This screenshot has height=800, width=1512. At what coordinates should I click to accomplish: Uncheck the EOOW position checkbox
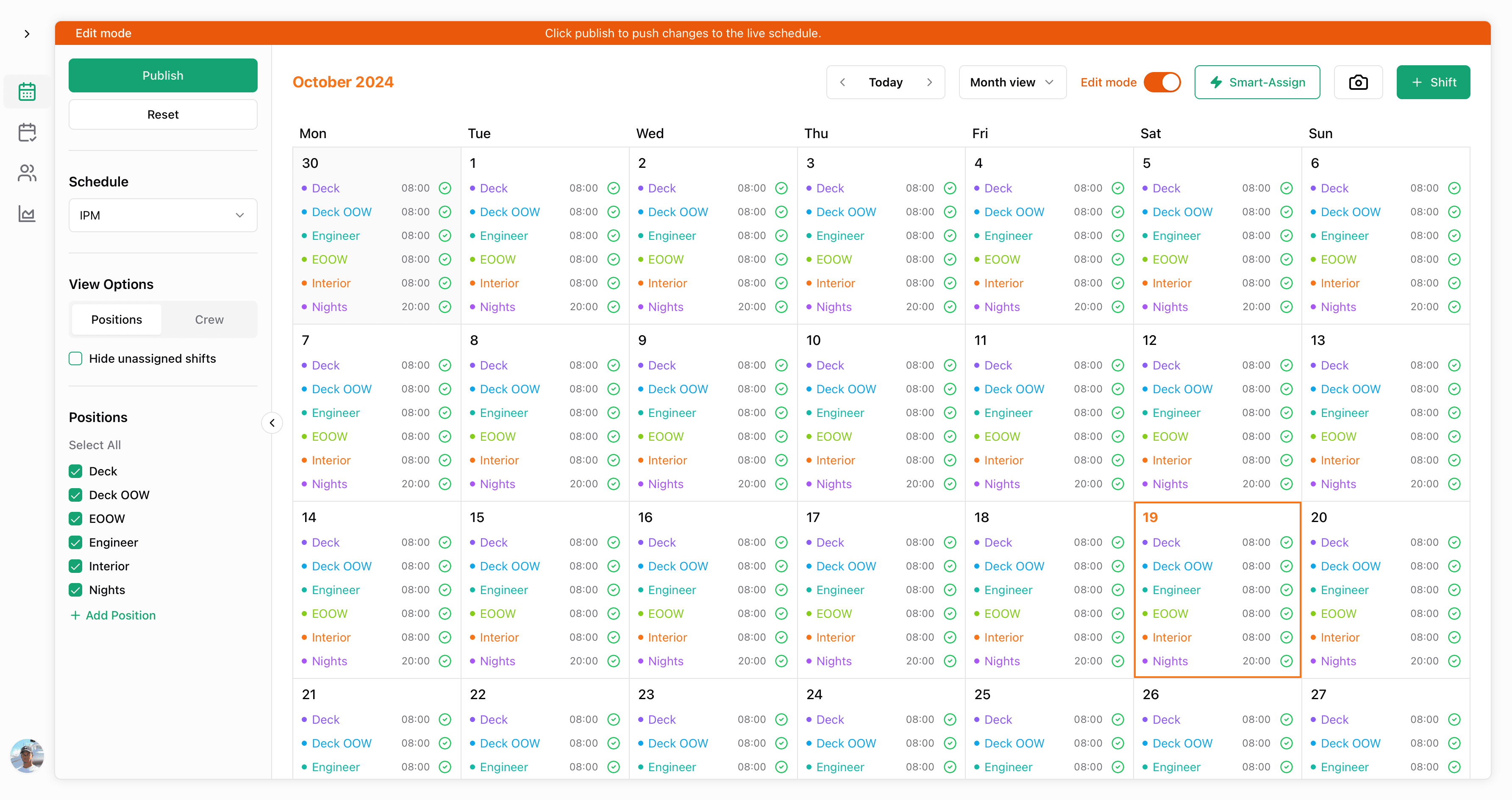(75, 519)
